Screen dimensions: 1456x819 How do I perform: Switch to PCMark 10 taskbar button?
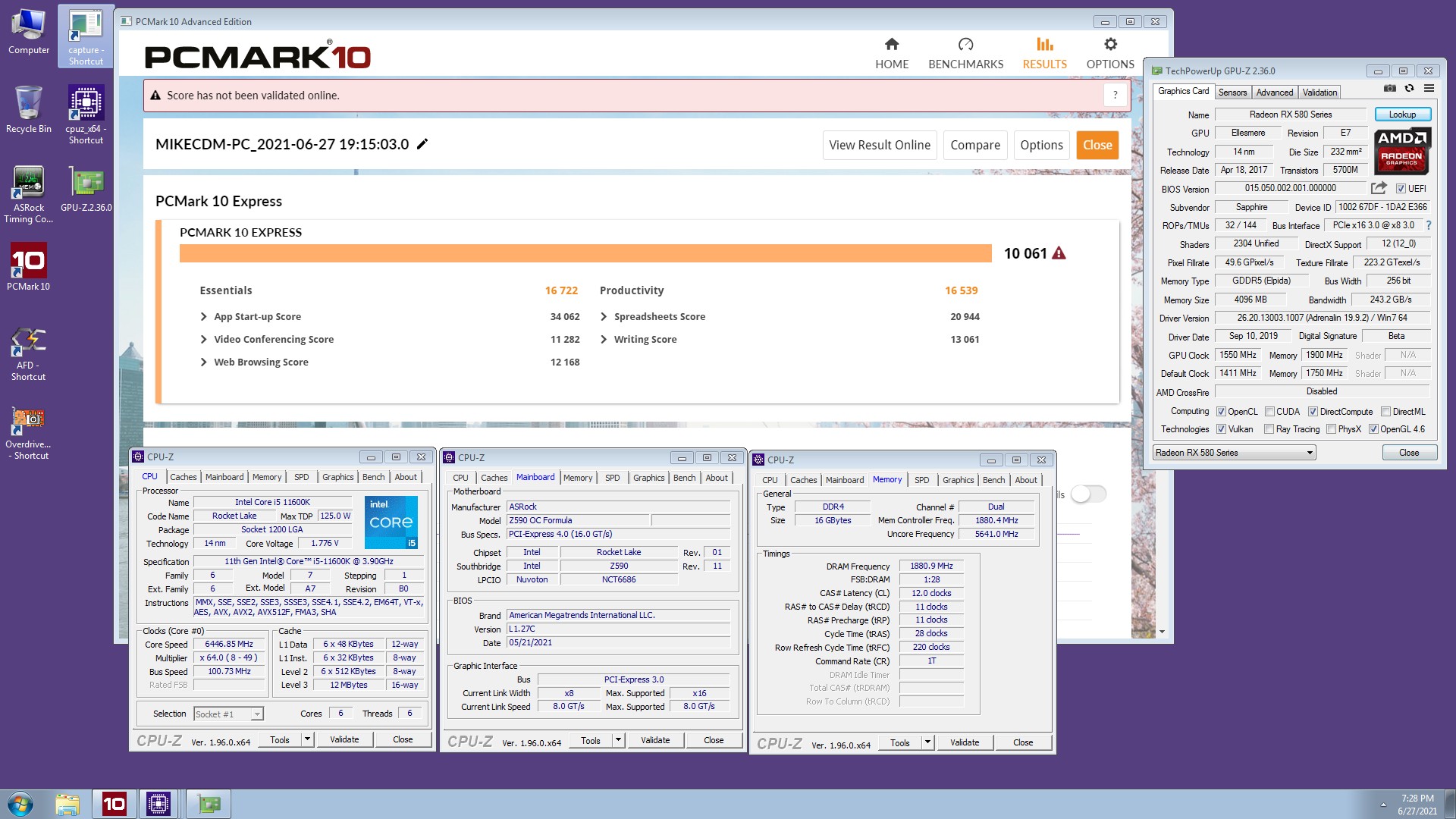(x=115, y=804)
